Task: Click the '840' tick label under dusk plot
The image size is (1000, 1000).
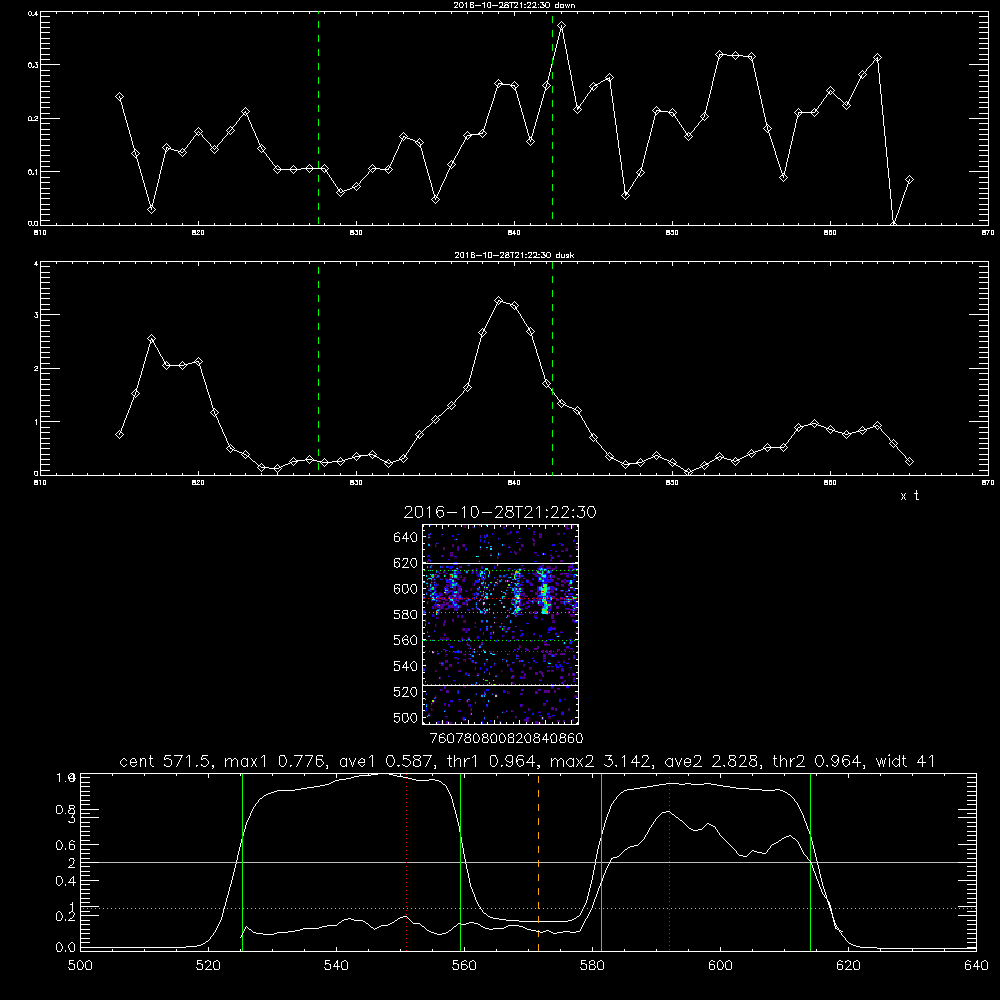Action: click(x=514, y=483)
